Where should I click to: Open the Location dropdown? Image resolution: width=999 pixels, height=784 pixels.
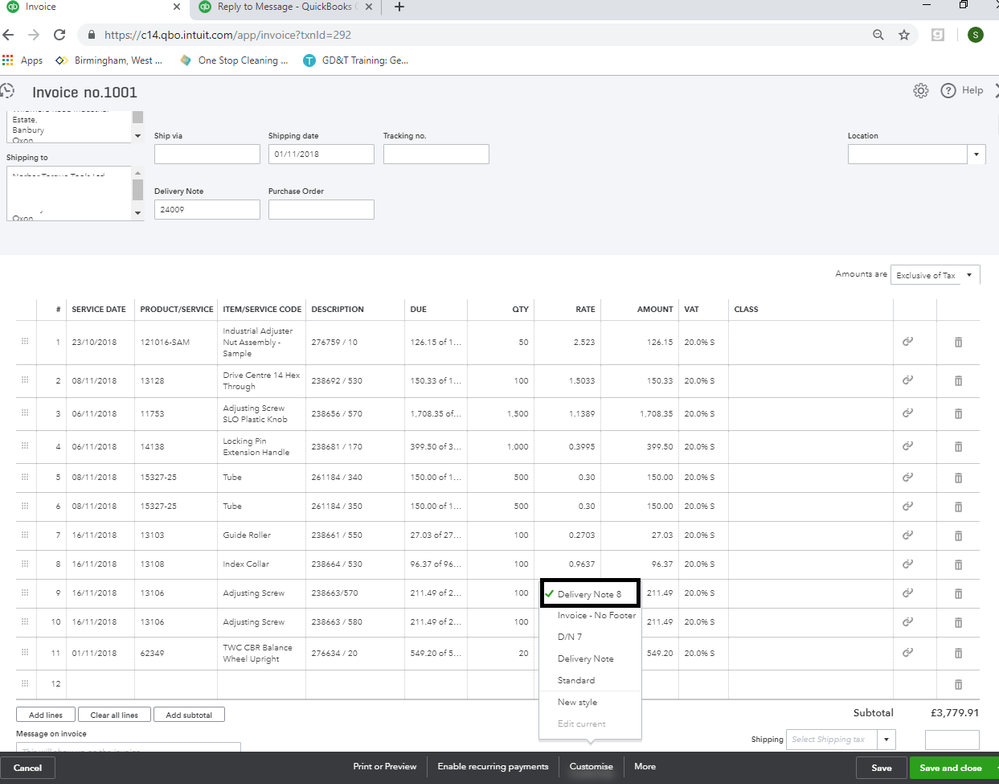(x=977, y=154)
